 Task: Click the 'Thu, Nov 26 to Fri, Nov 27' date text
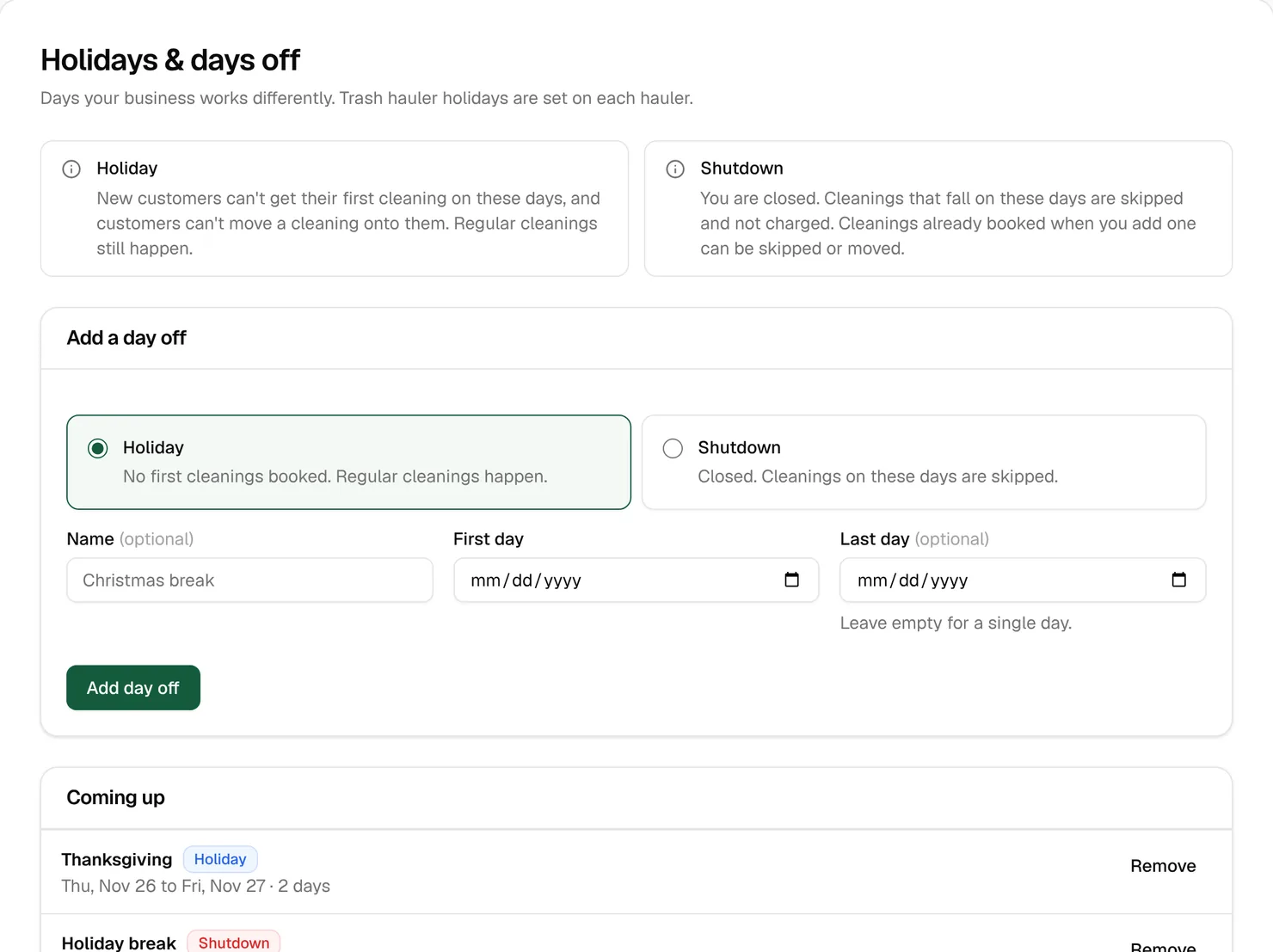point(163,886)
